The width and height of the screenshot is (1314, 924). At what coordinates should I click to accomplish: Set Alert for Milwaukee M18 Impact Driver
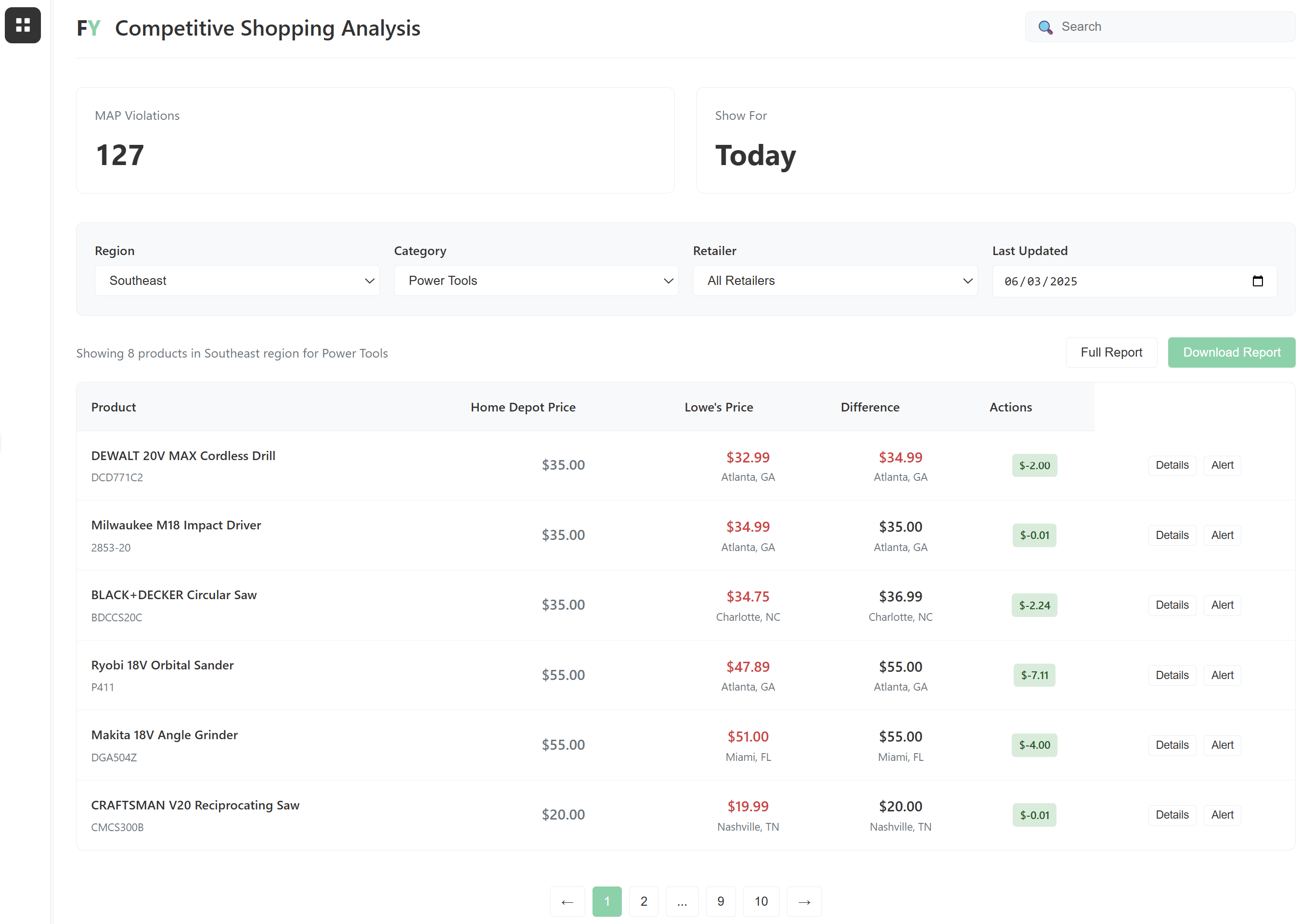coord(1222,535)
